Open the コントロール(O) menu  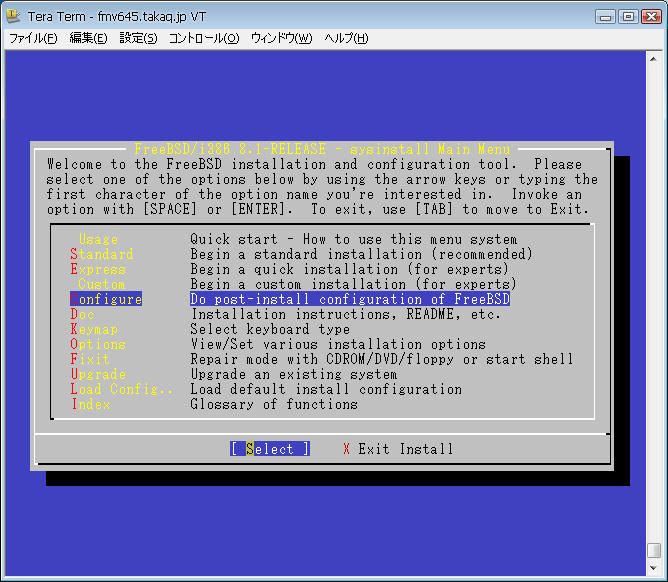pos(203,38)
